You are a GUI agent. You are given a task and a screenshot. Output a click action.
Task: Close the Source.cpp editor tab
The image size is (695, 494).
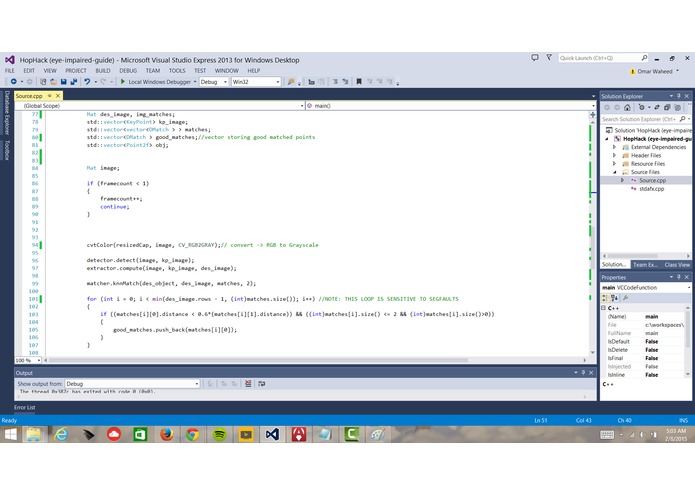point(58,96)
